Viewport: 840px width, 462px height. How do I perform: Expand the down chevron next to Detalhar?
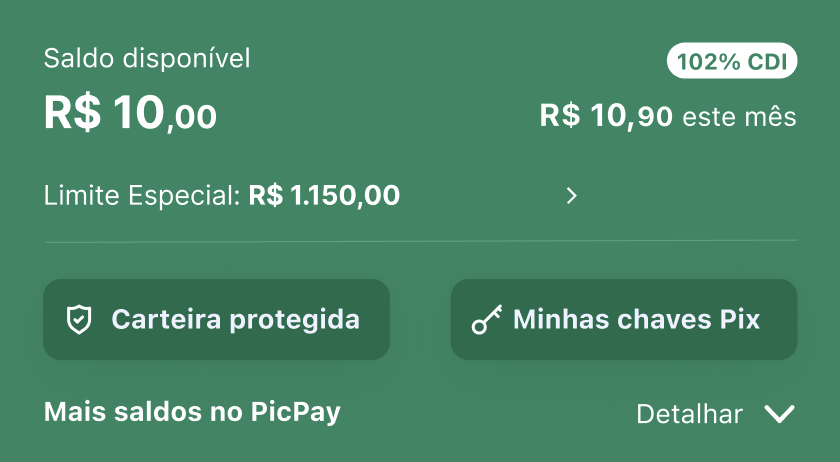pos(779,414)
